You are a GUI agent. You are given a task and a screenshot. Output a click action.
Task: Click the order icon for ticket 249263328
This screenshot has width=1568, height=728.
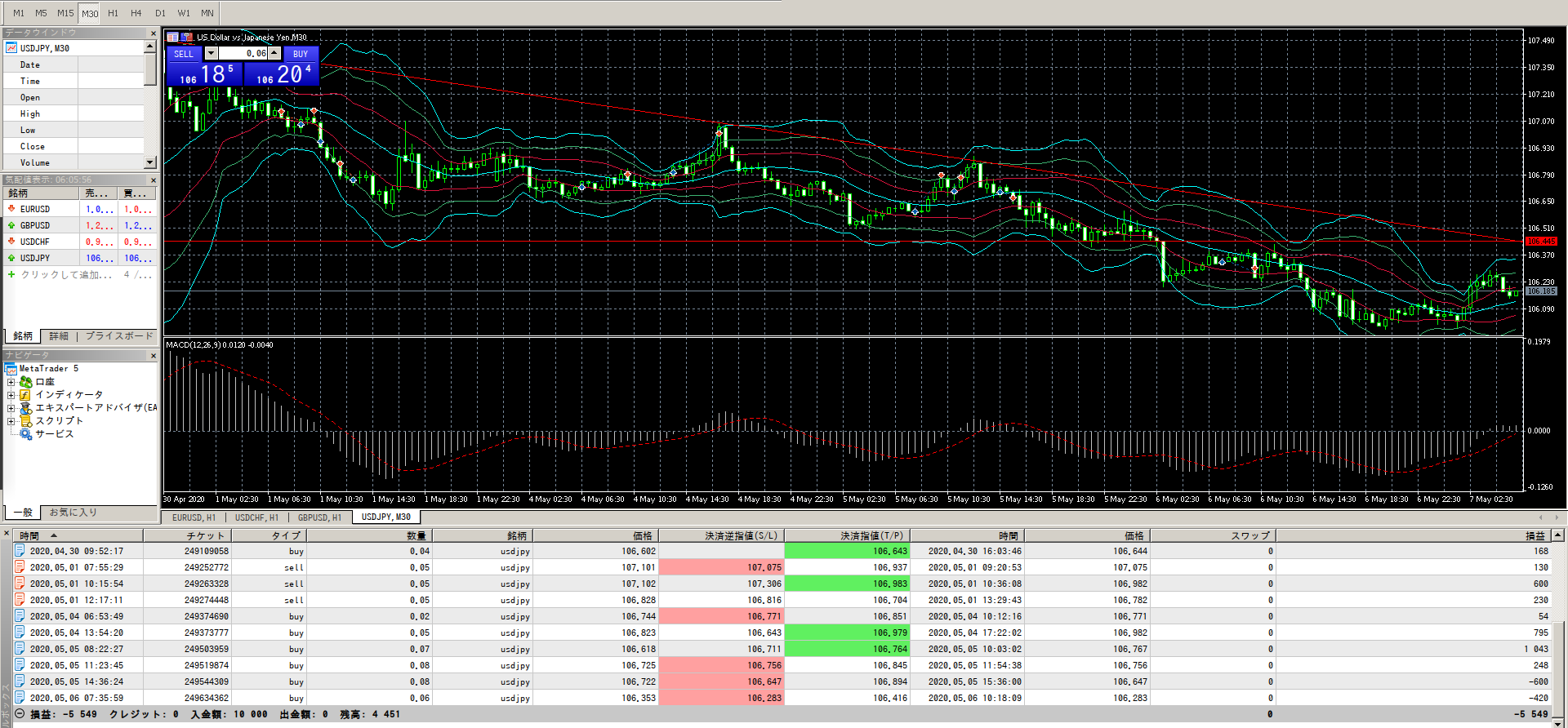pos(20,584)
